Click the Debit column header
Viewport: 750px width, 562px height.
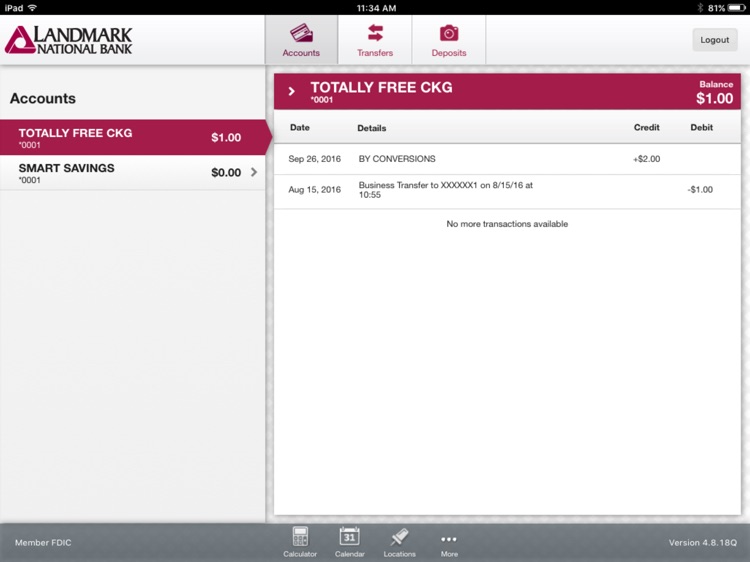click(x=702, y=128)
